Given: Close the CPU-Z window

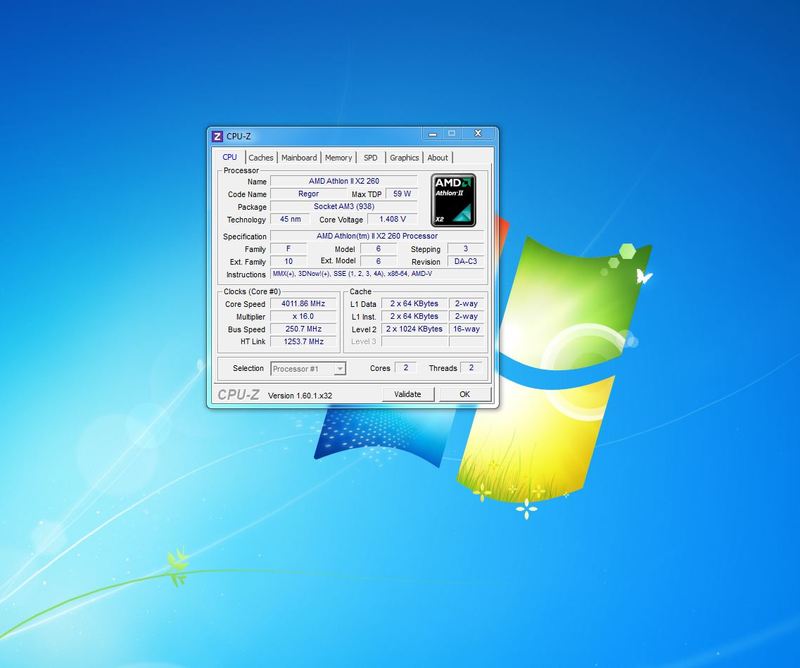Looking at the screenshot, I should coord(478,134).
